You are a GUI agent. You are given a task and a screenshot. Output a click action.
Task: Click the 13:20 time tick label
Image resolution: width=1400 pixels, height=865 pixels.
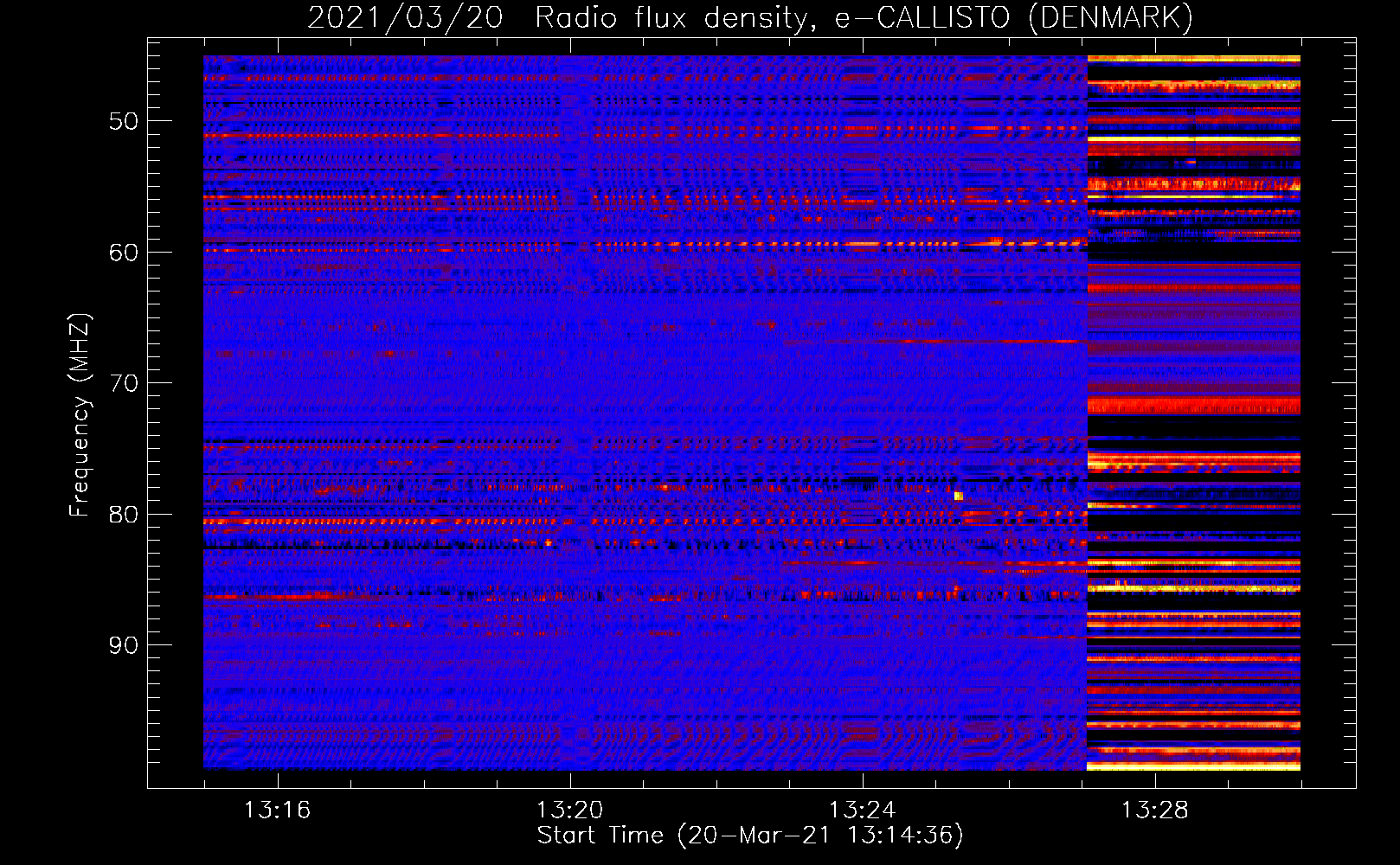tap(569, 811)
